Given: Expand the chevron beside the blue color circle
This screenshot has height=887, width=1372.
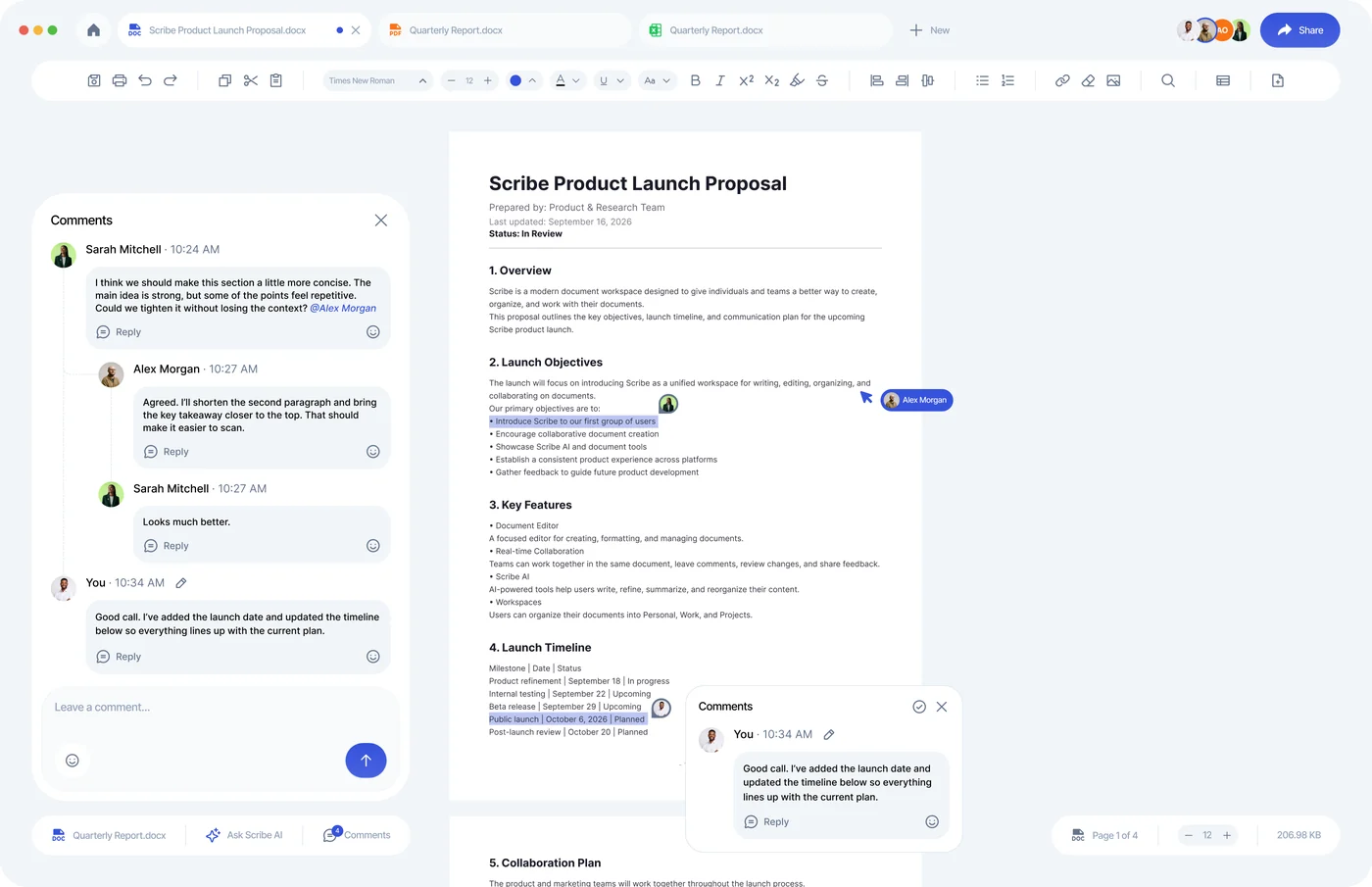Looking at the screenshot, I should (532, 80).
